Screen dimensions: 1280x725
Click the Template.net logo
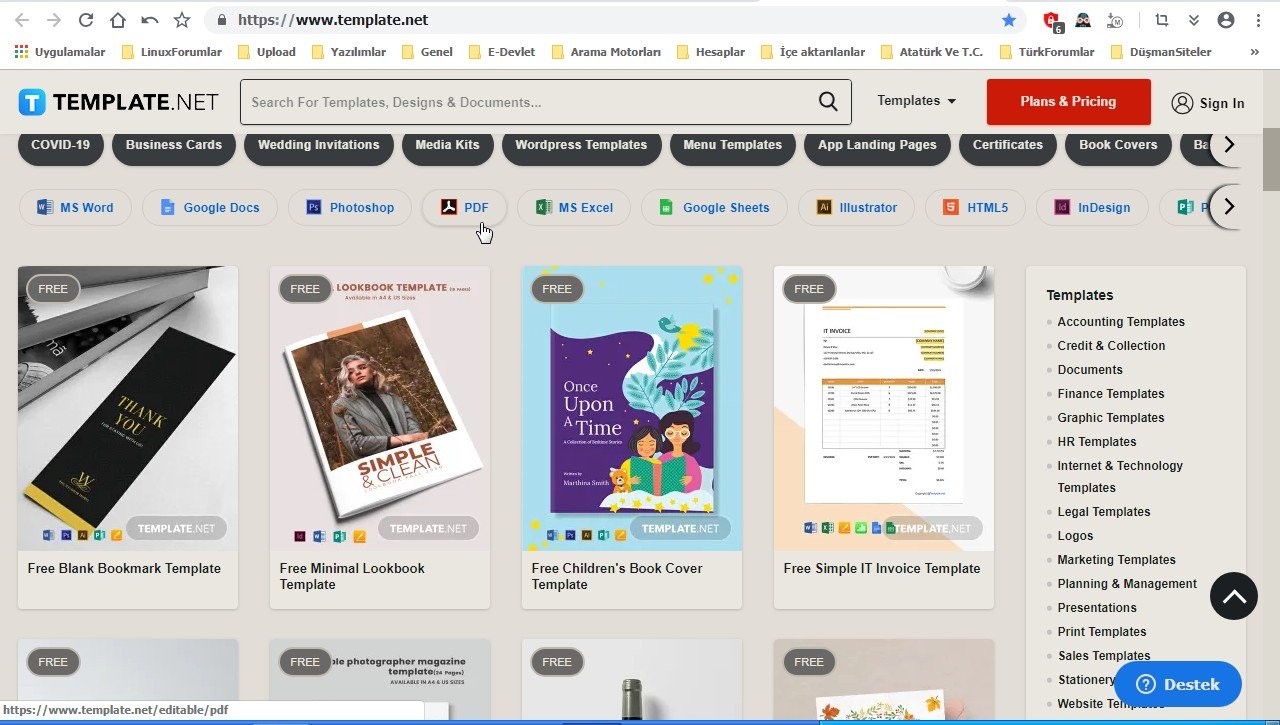click(x=118, y=102)
